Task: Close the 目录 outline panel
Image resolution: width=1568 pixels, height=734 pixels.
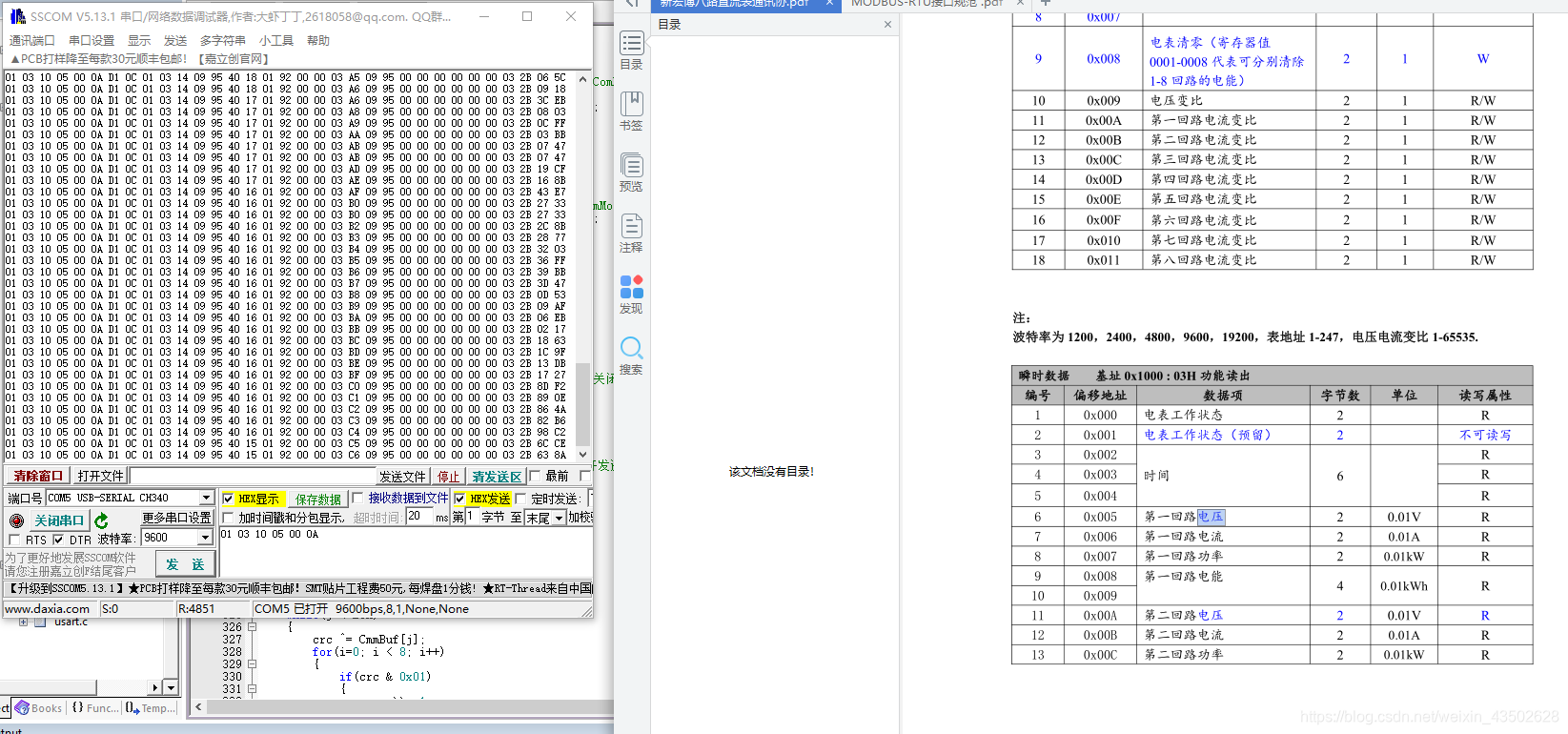Action: 887,25
